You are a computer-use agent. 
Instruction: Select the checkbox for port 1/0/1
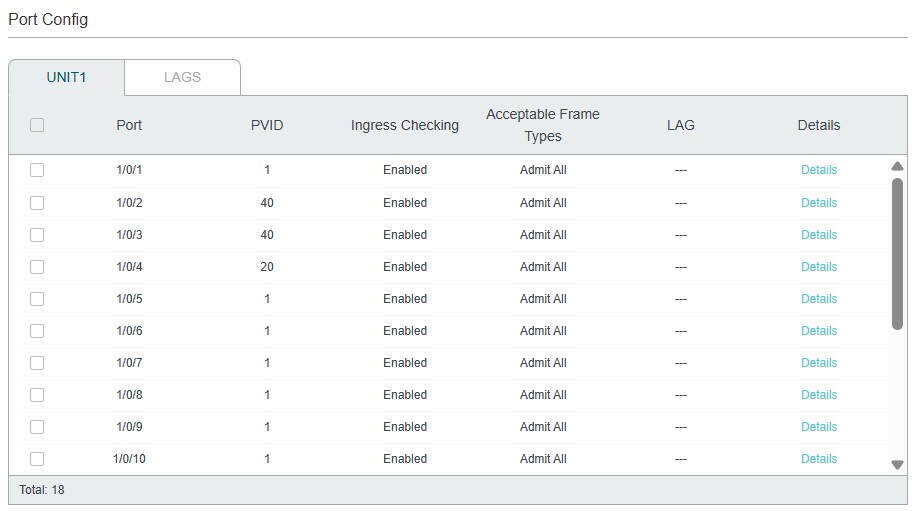(x=37, y=170)
